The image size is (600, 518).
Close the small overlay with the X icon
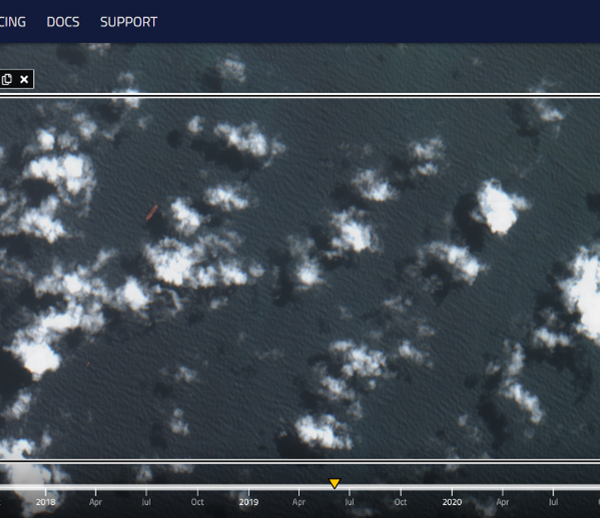[x=25, y=79]
